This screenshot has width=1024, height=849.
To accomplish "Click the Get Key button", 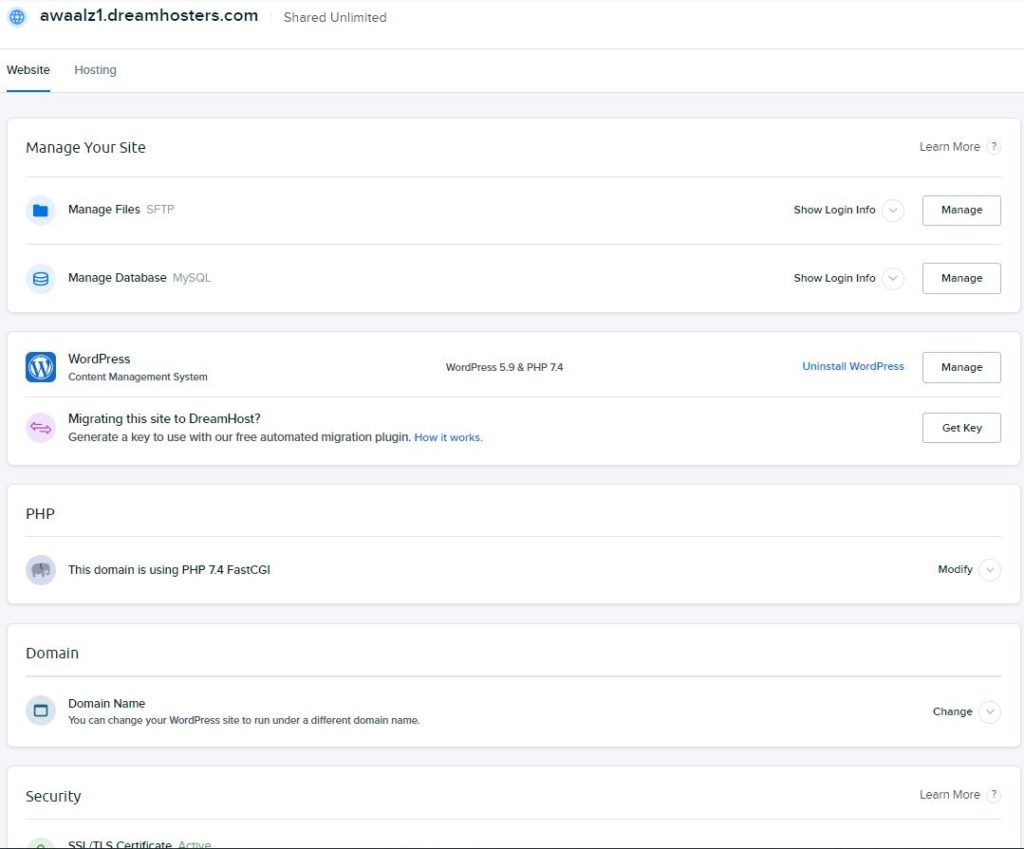I will click(961, 428).
